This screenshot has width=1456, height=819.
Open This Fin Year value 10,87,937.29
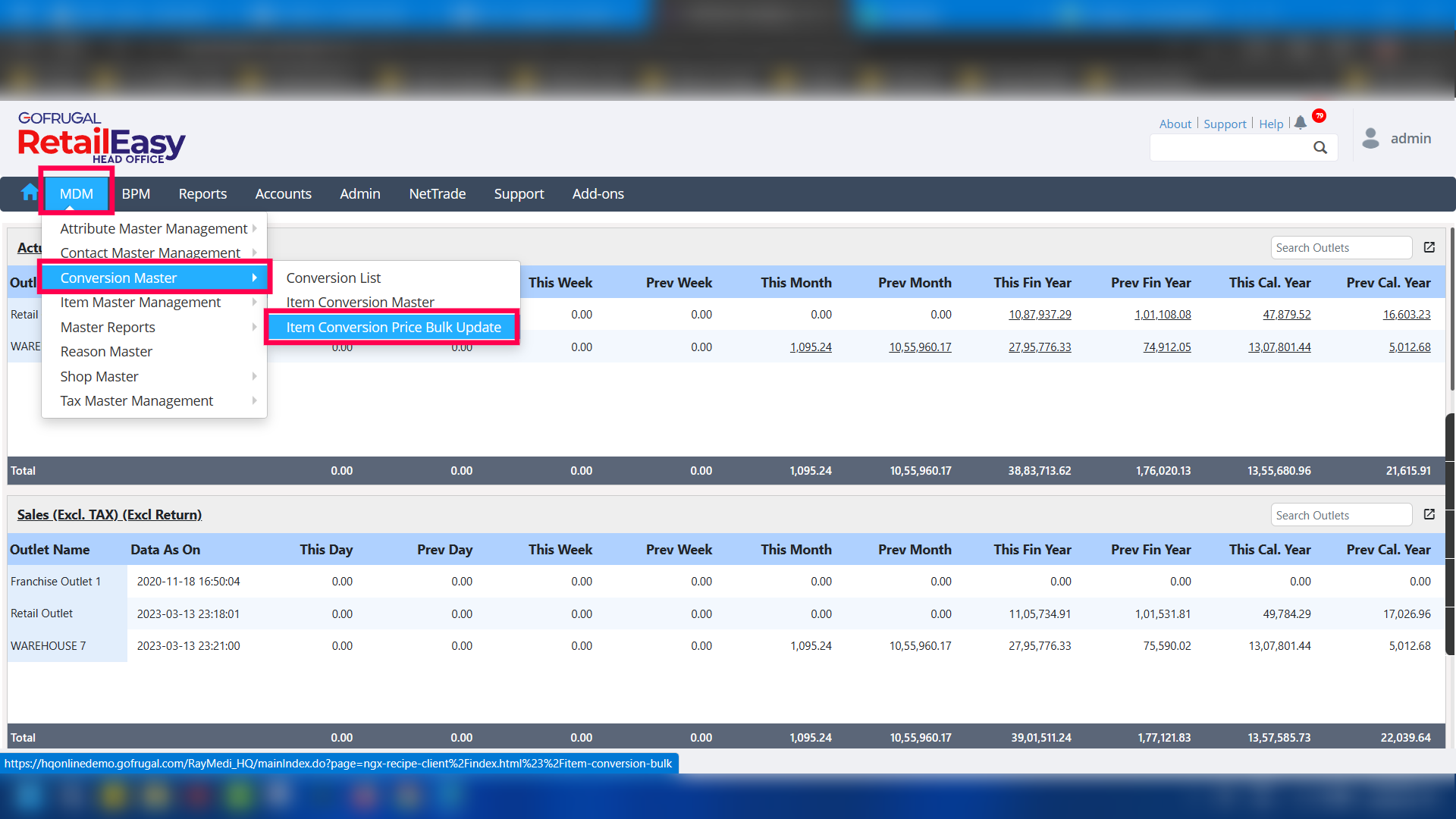click(x=1040, y=314)
